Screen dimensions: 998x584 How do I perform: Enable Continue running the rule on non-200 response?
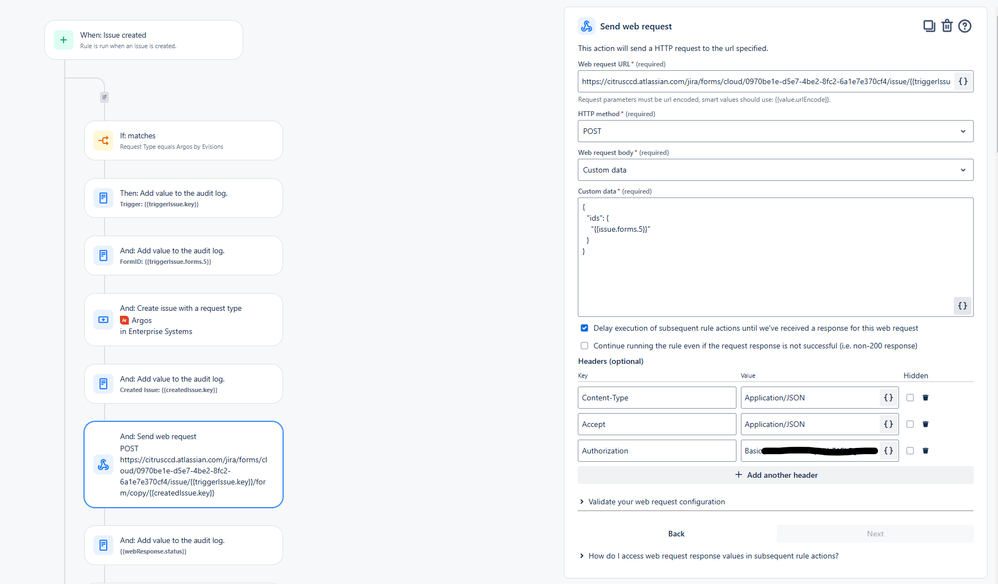(583, 345)
